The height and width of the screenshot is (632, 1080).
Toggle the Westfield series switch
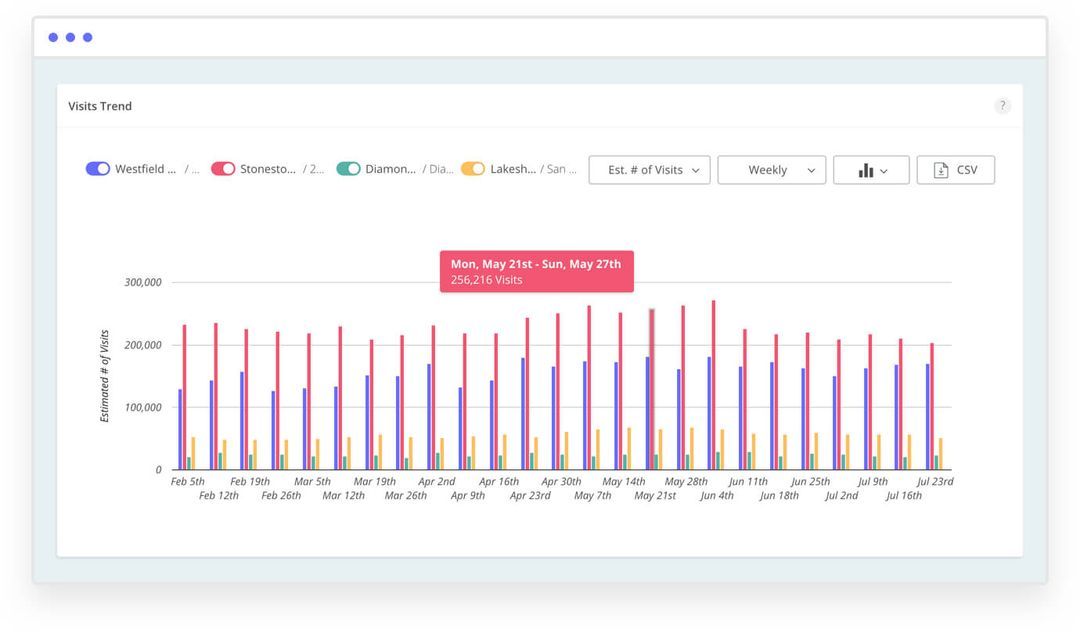(96, 168)
